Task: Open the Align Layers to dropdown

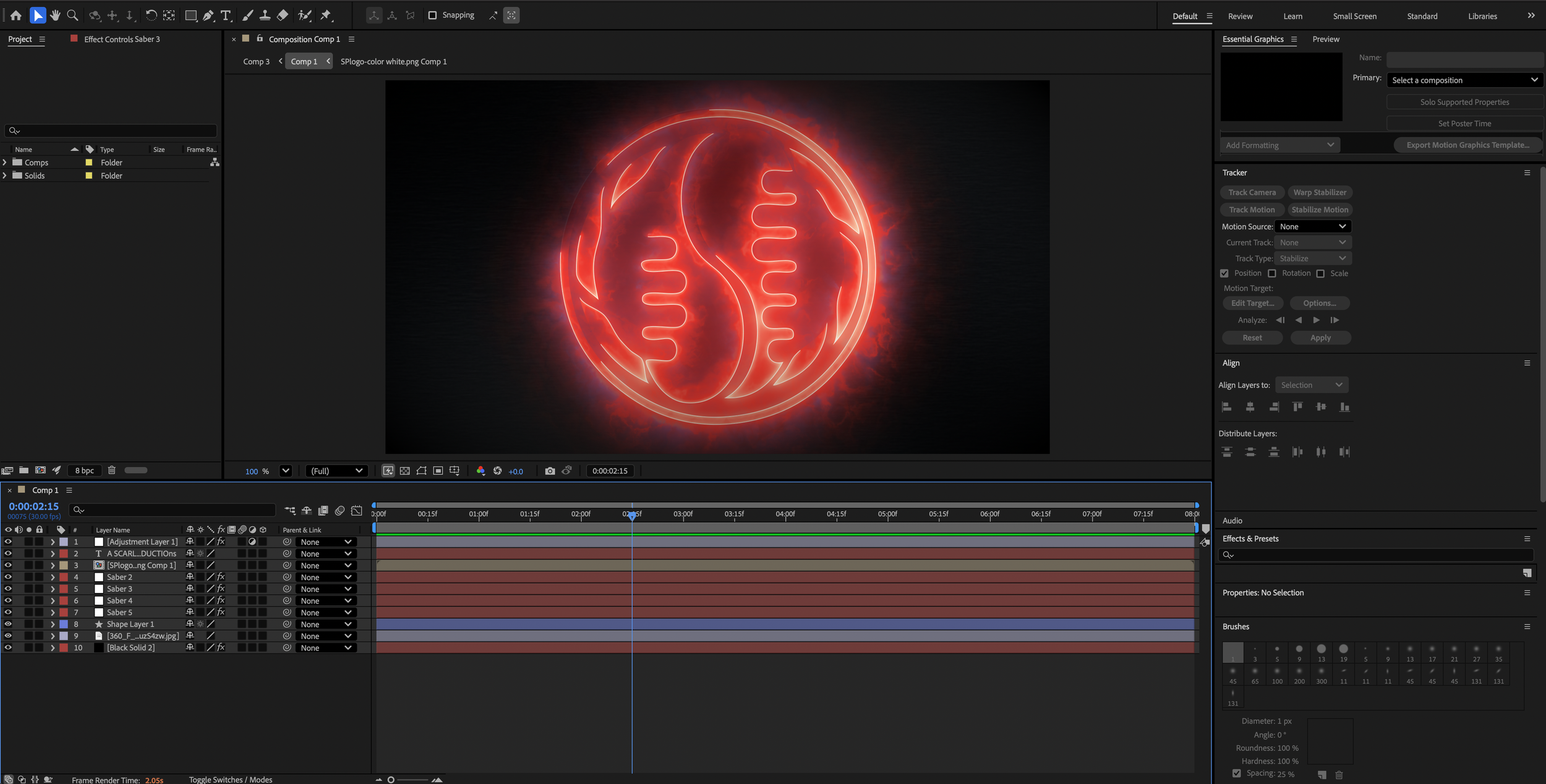Action: pos(1312,385)
